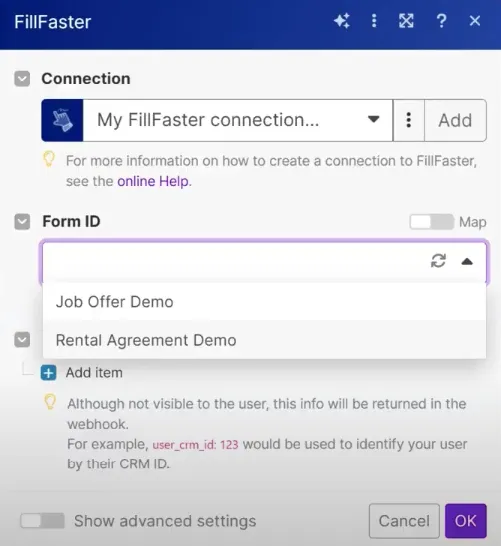Click the Add item label
The height and width of the screenshot is (546, 501).
pos(94,373)
